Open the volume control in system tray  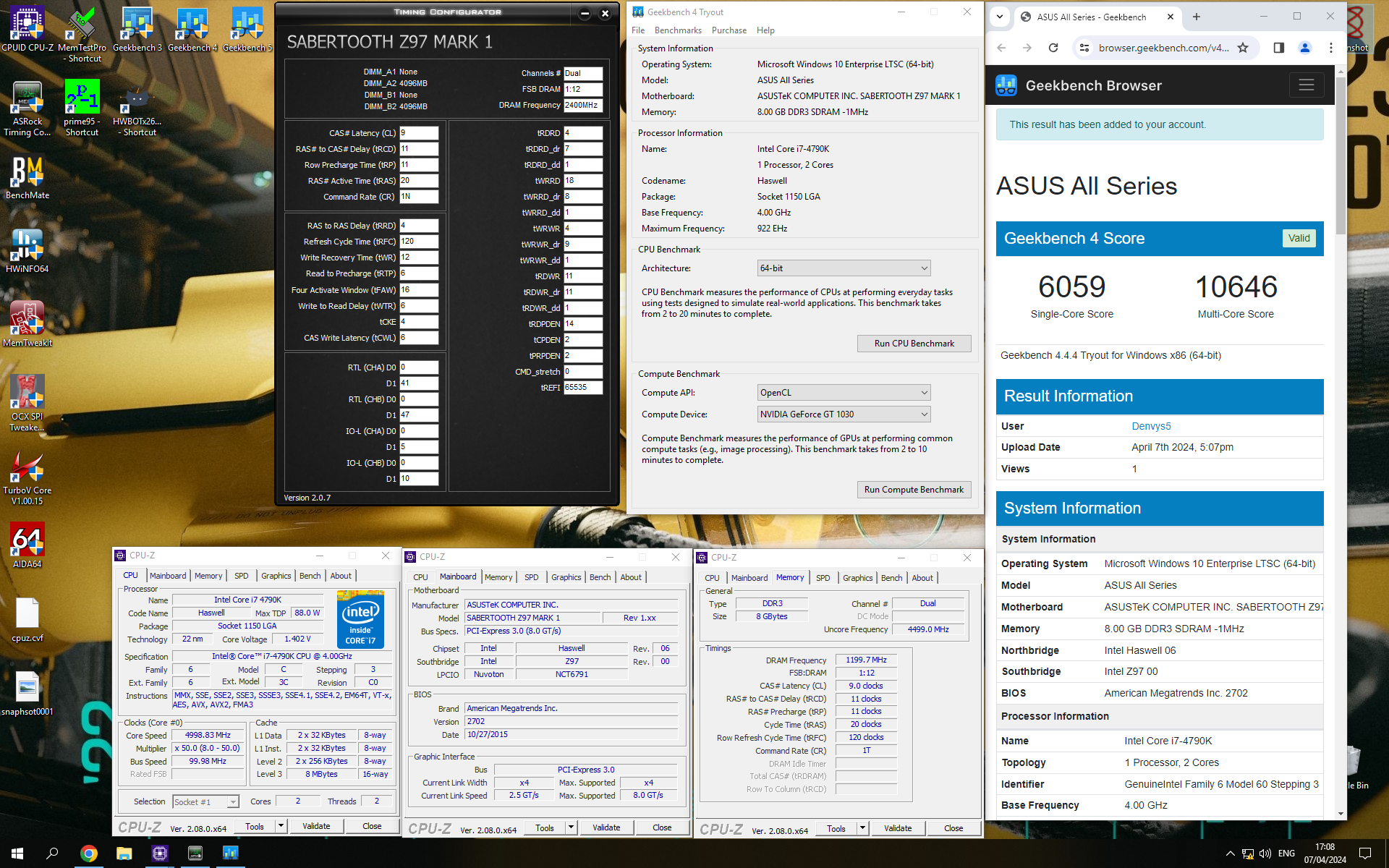(1265, 854)
